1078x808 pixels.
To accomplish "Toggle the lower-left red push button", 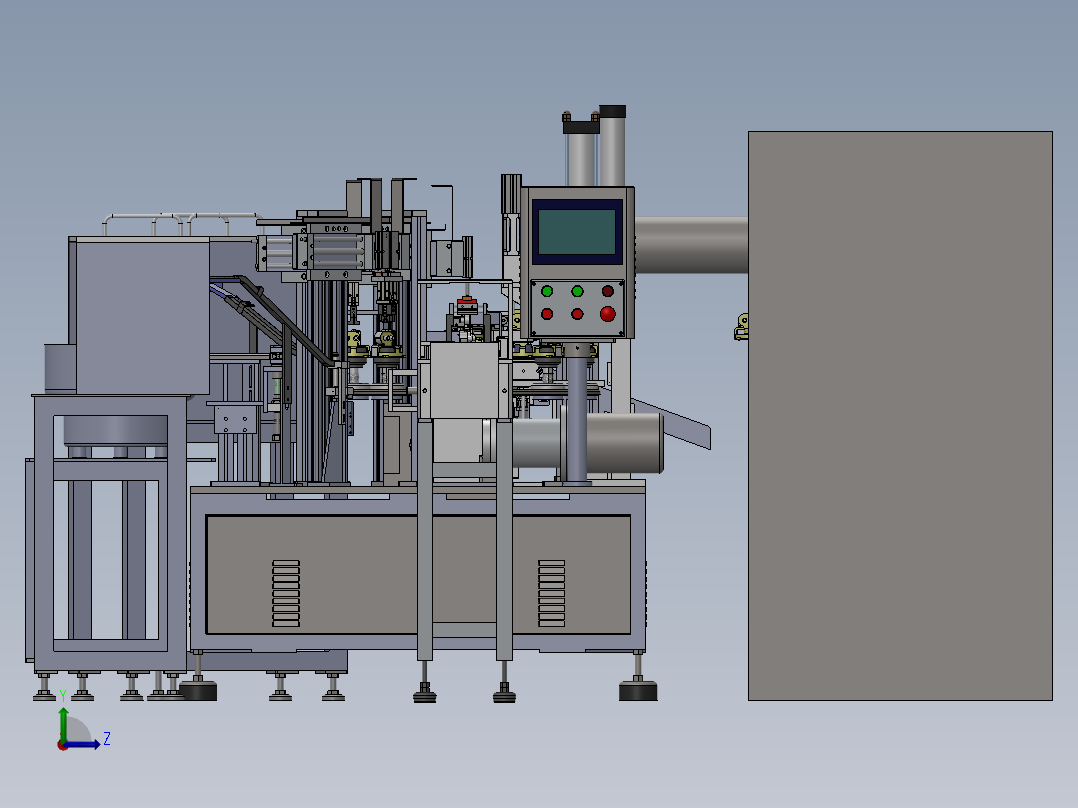I will pos(547,313).
